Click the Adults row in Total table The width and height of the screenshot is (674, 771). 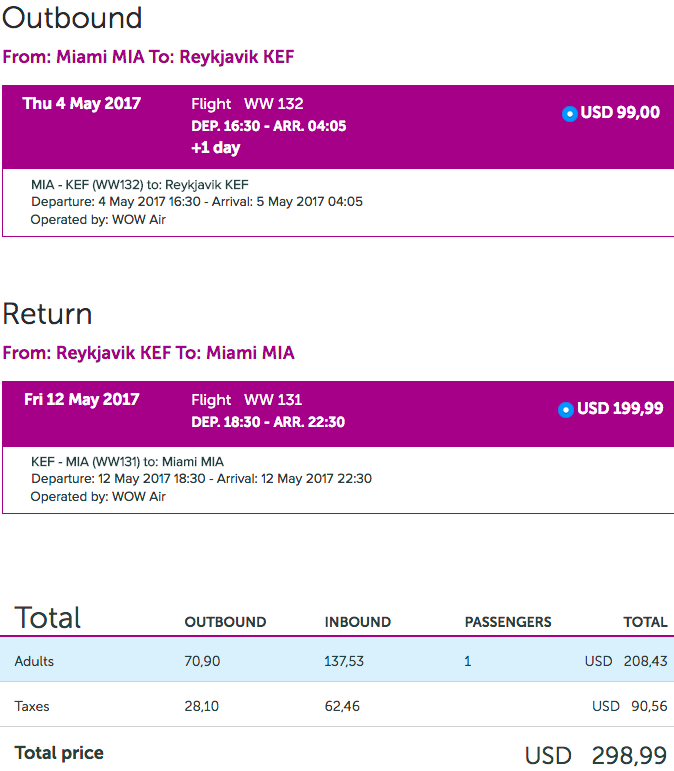[337, 659]
